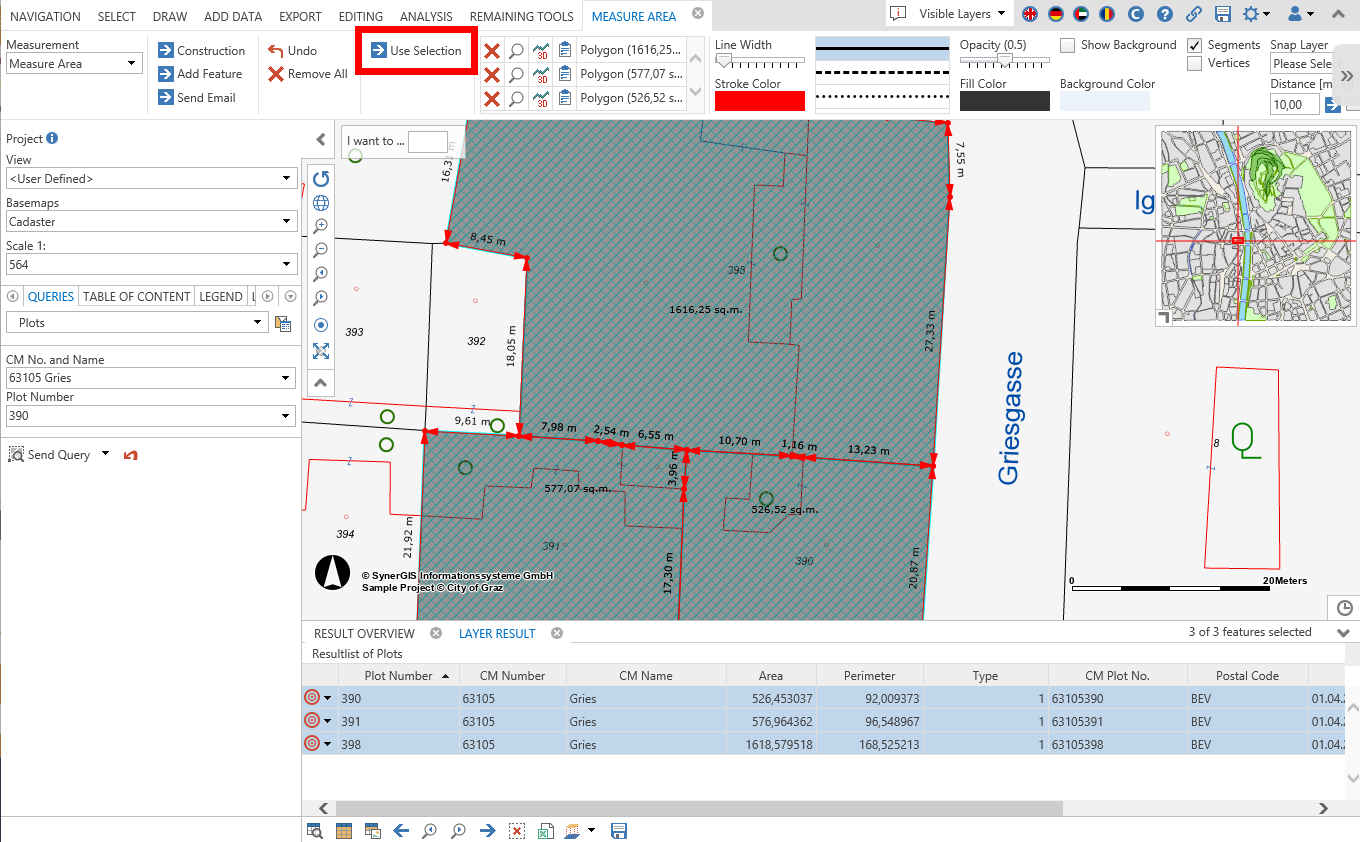Enable the Vertices checkbox
This screenshot has height=842, width=1360.
pyautogui.click(x=1195, y=63)
